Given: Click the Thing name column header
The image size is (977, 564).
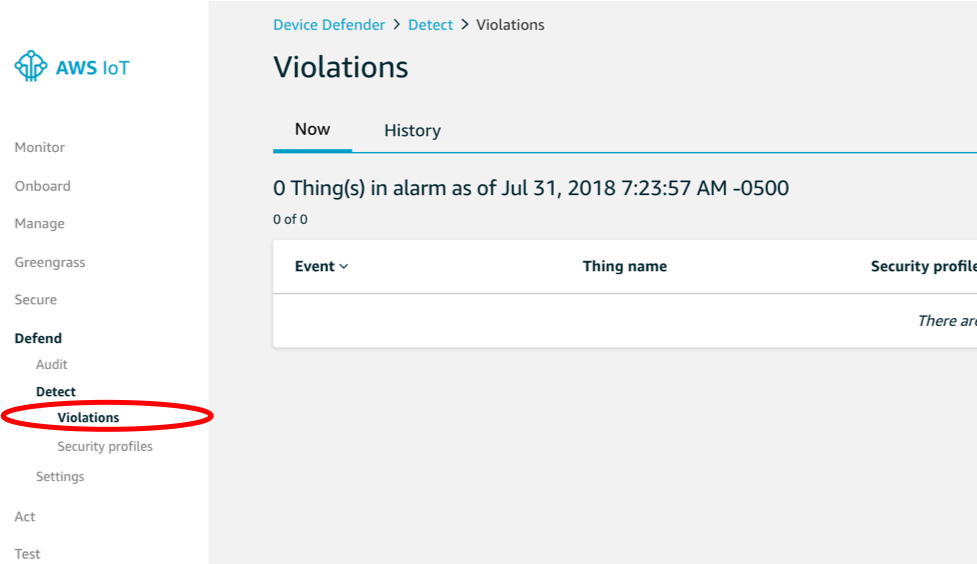Looking at the screenshot, I should tap(624, 266).
